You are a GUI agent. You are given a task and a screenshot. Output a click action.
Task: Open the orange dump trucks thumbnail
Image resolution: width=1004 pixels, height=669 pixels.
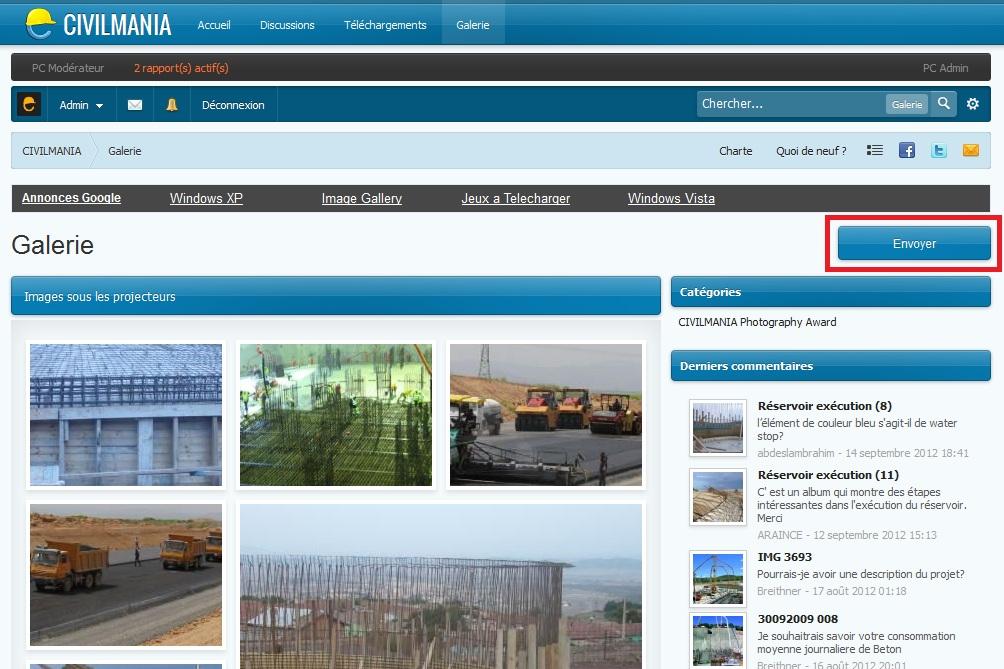[126, 575]
